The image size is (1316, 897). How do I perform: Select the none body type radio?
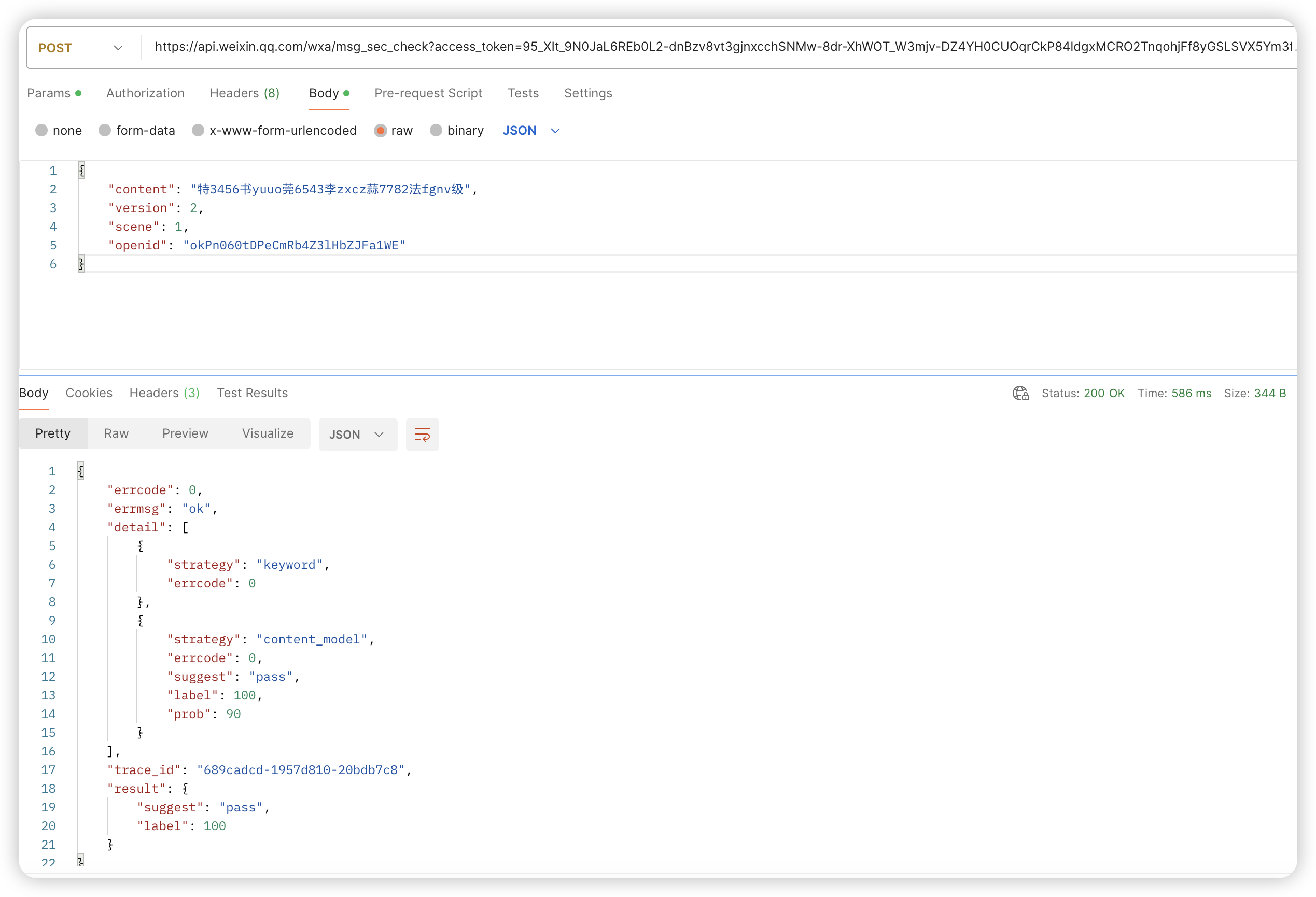click(41, 130)
